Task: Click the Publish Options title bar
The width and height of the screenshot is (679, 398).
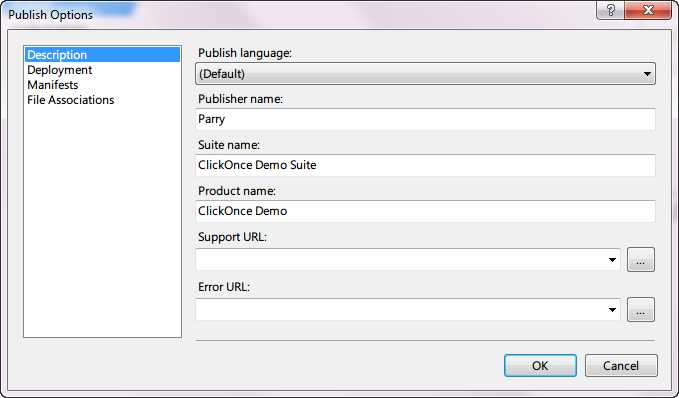Action: coord(299,14)
